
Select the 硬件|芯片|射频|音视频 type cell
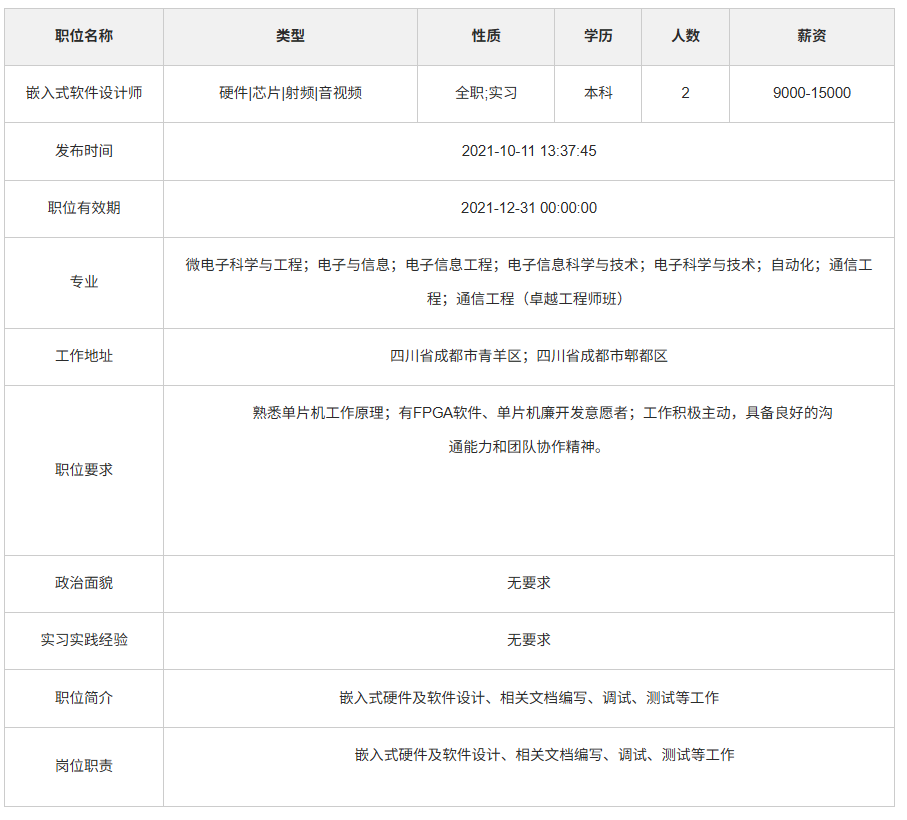(x=290, y=93)
